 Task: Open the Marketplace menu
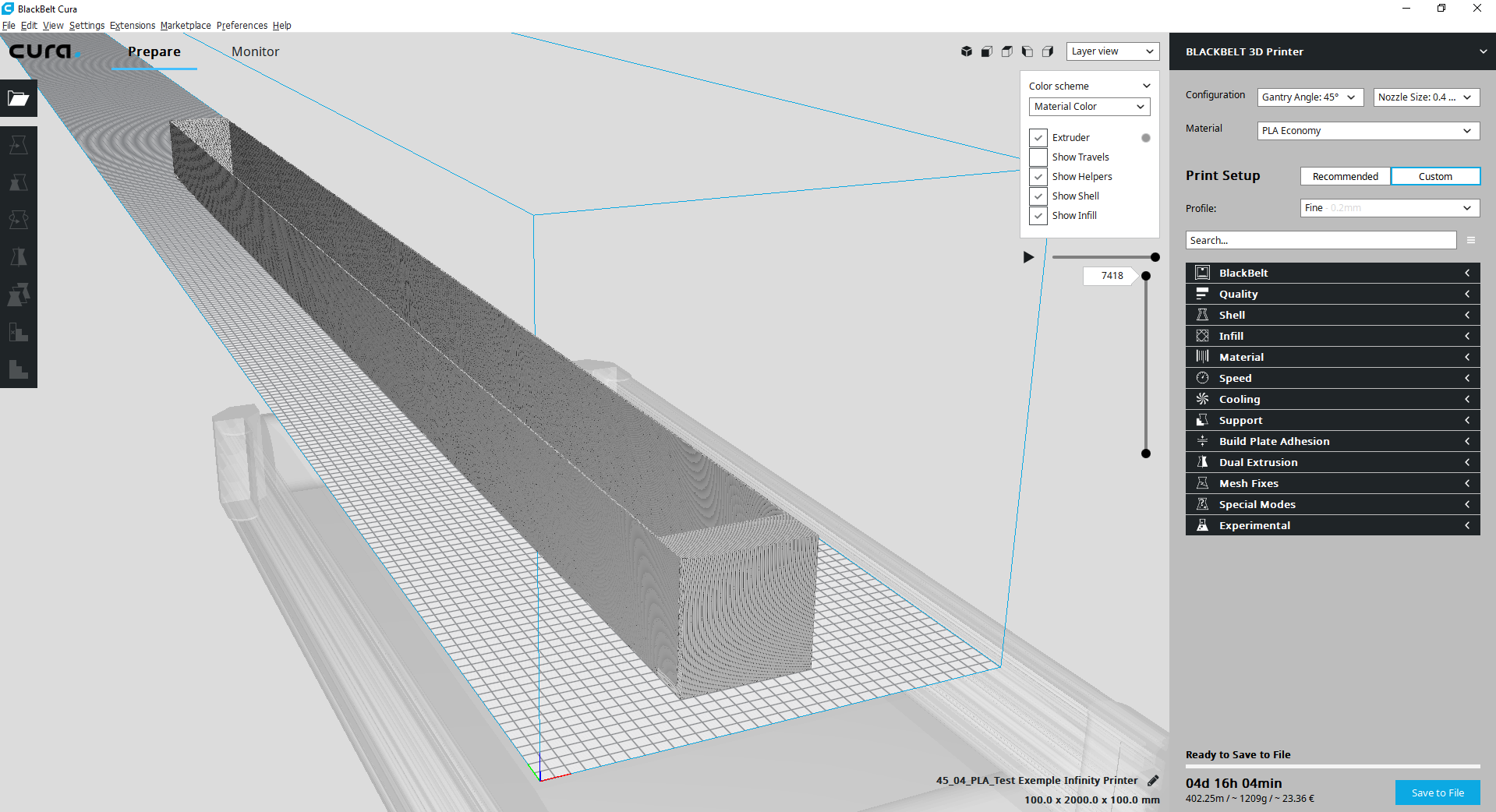tap(186, 26)
